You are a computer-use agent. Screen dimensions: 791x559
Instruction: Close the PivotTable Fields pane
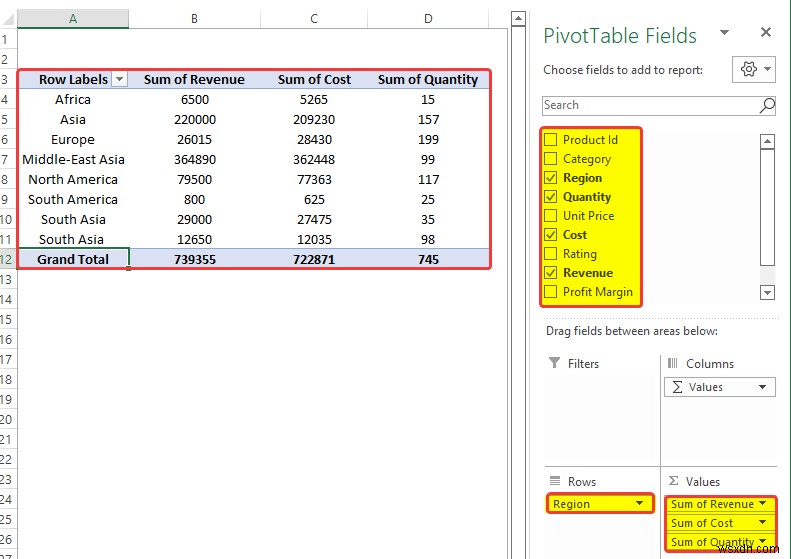766,32
